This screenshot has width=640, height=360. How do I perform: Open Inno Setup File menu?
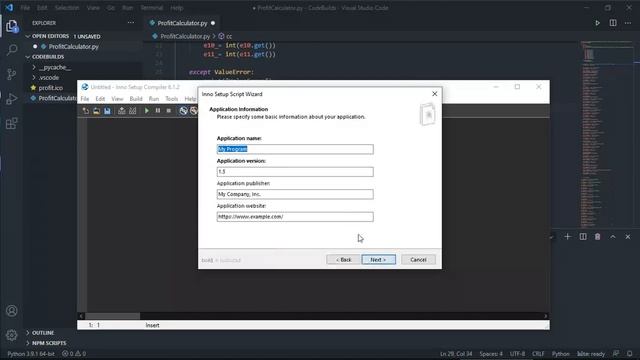pos(85,99)
